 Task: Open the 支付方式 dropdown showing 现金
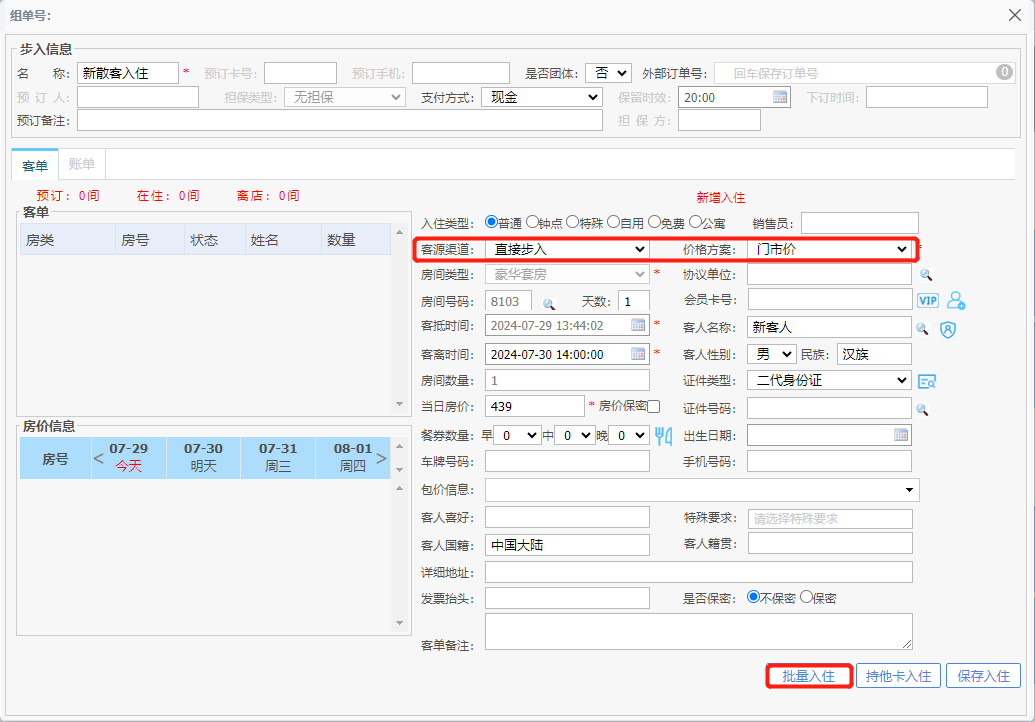point(542,97)
